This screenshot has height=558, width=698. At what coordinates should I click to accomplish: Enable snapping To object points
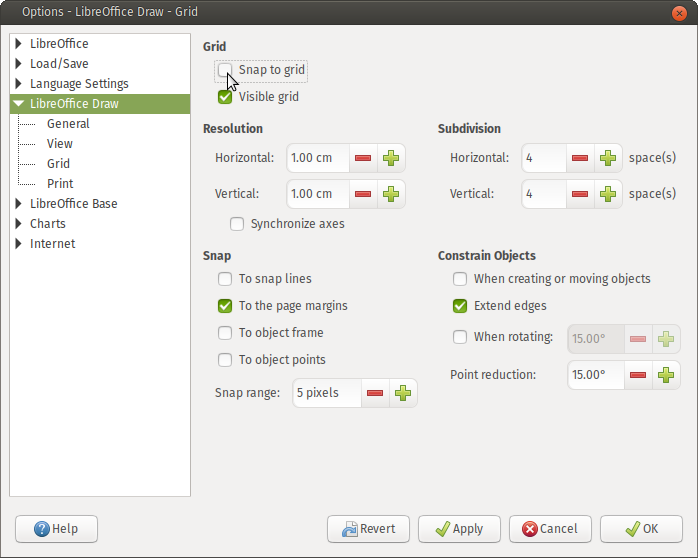tap(225, 360)
